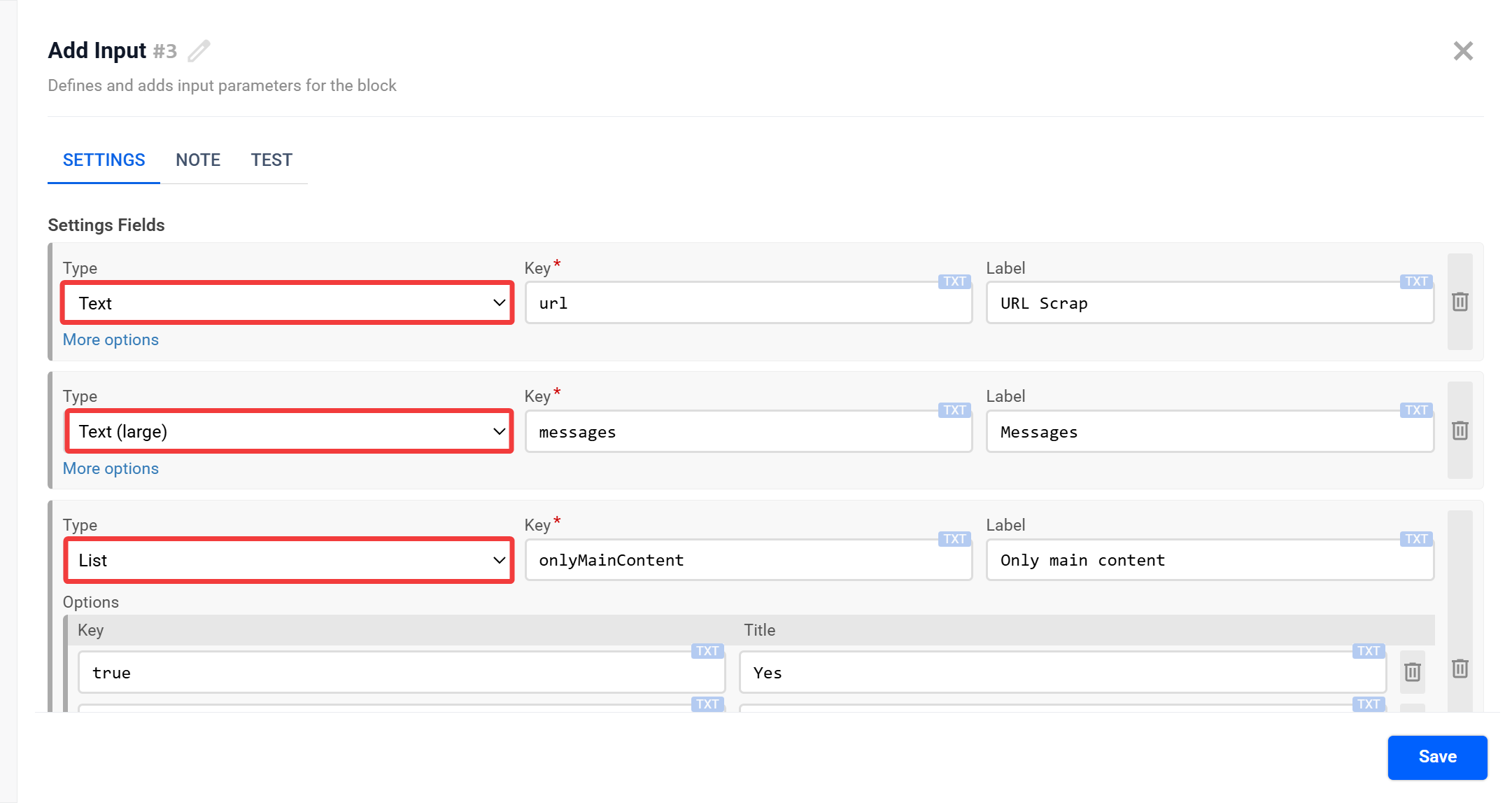Open the List type dropdown
Screen dimensions: 1512x803
point(288,560)
